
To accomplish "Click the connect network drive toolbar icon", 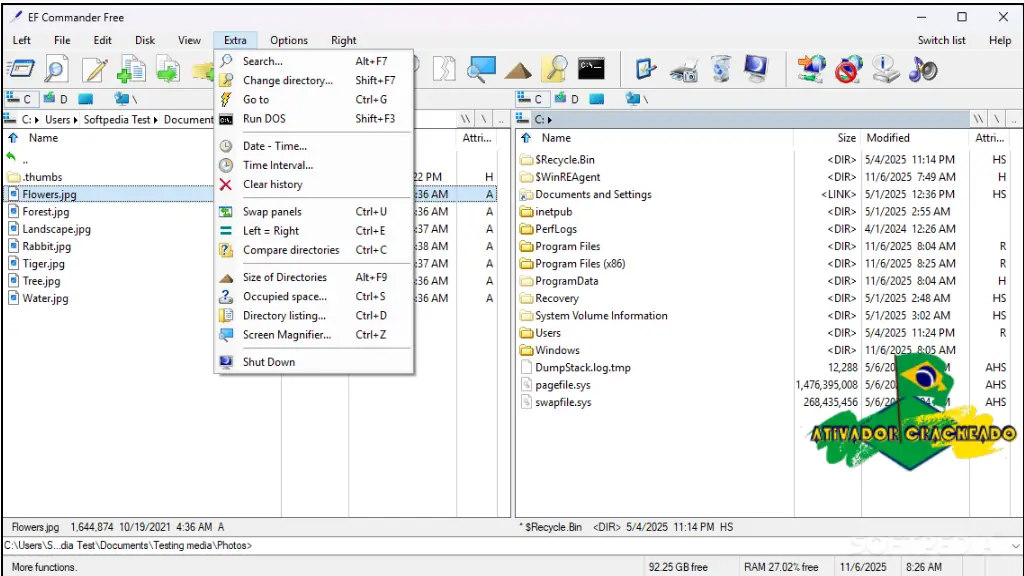I will click(x=811, y=69).
